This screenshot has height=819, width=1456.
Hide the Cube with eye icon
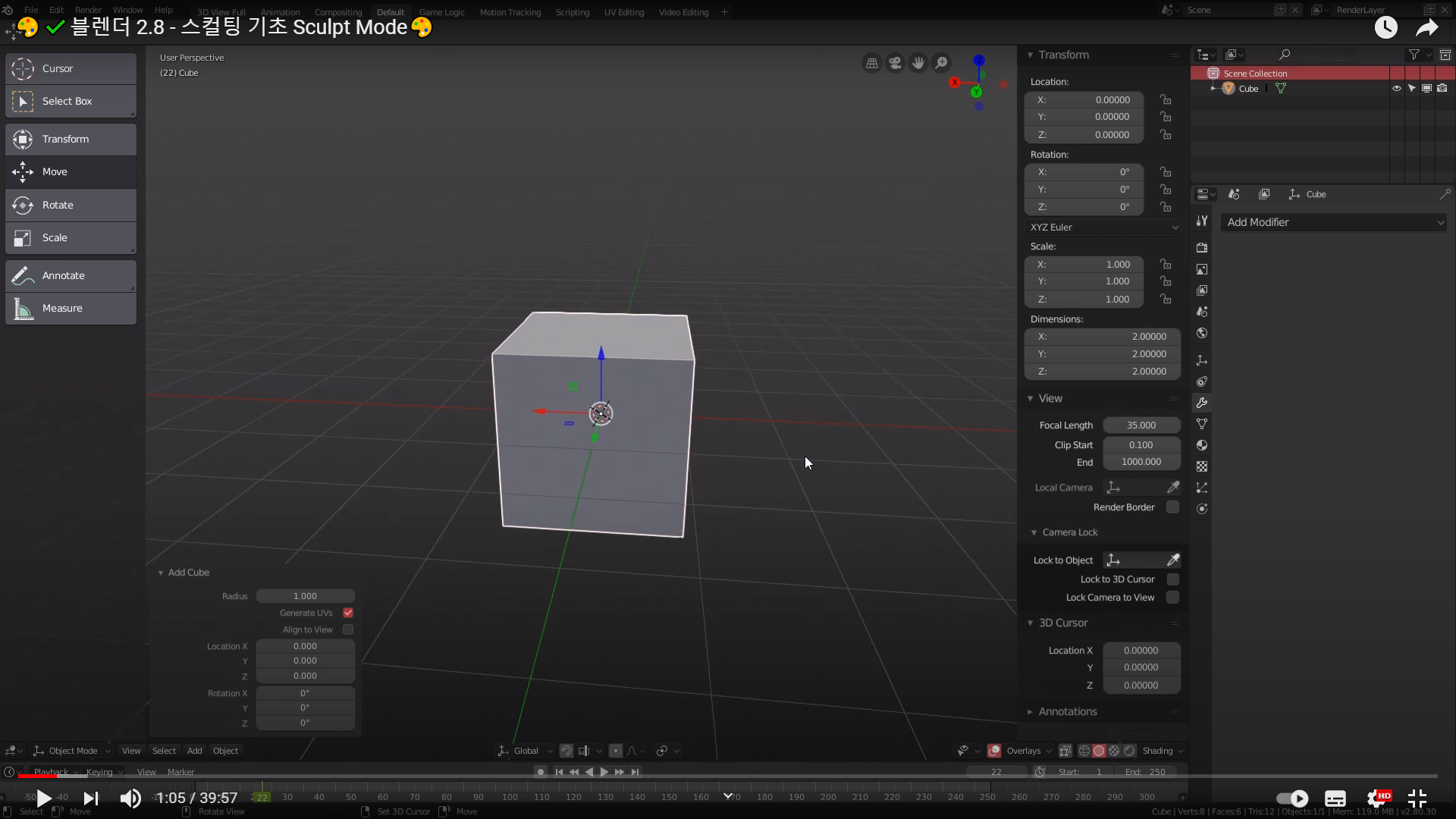pyautogui.click(x=1396, y=89)
